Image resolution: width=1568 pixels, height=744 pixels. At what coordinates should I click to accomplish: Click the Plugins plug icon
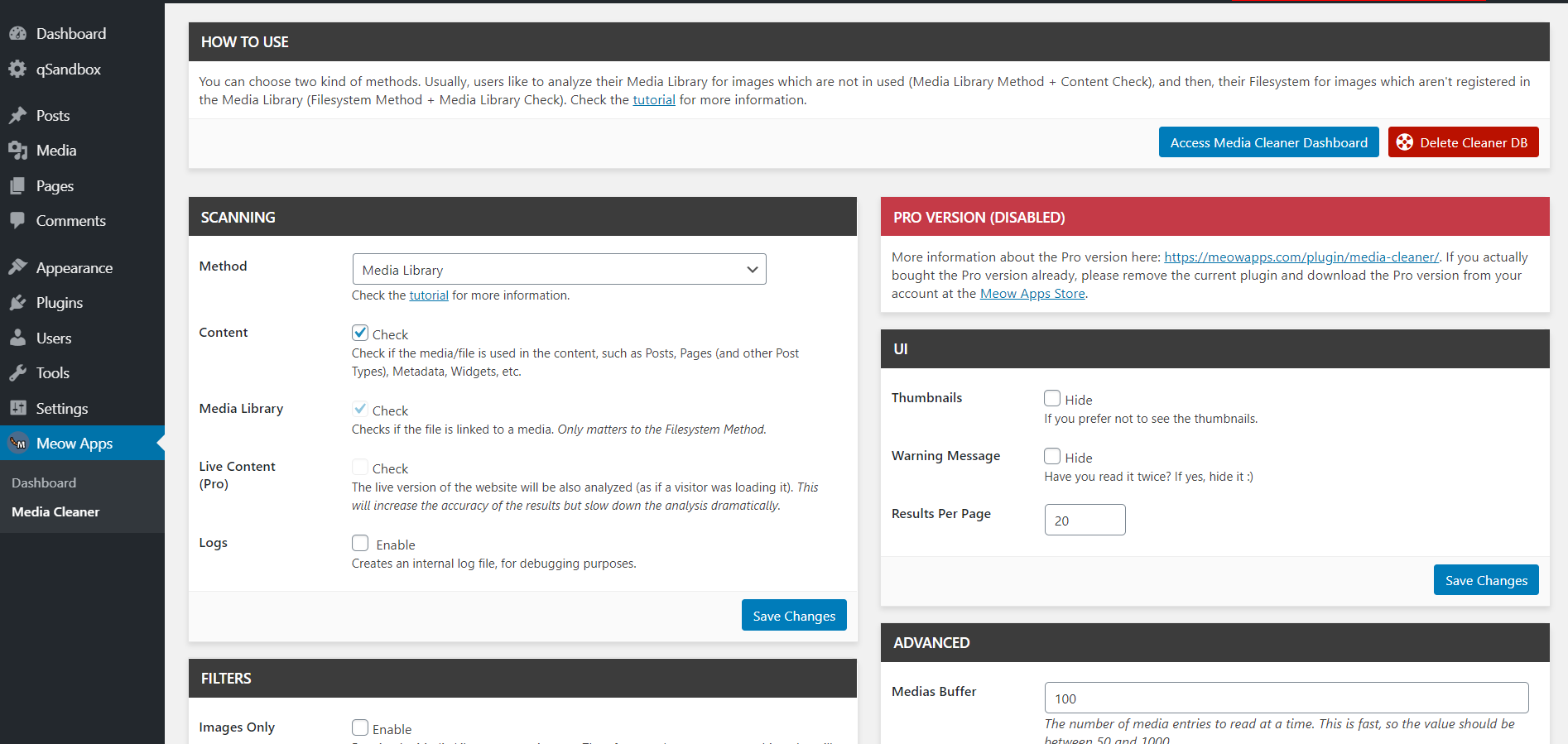coord(17,303)
